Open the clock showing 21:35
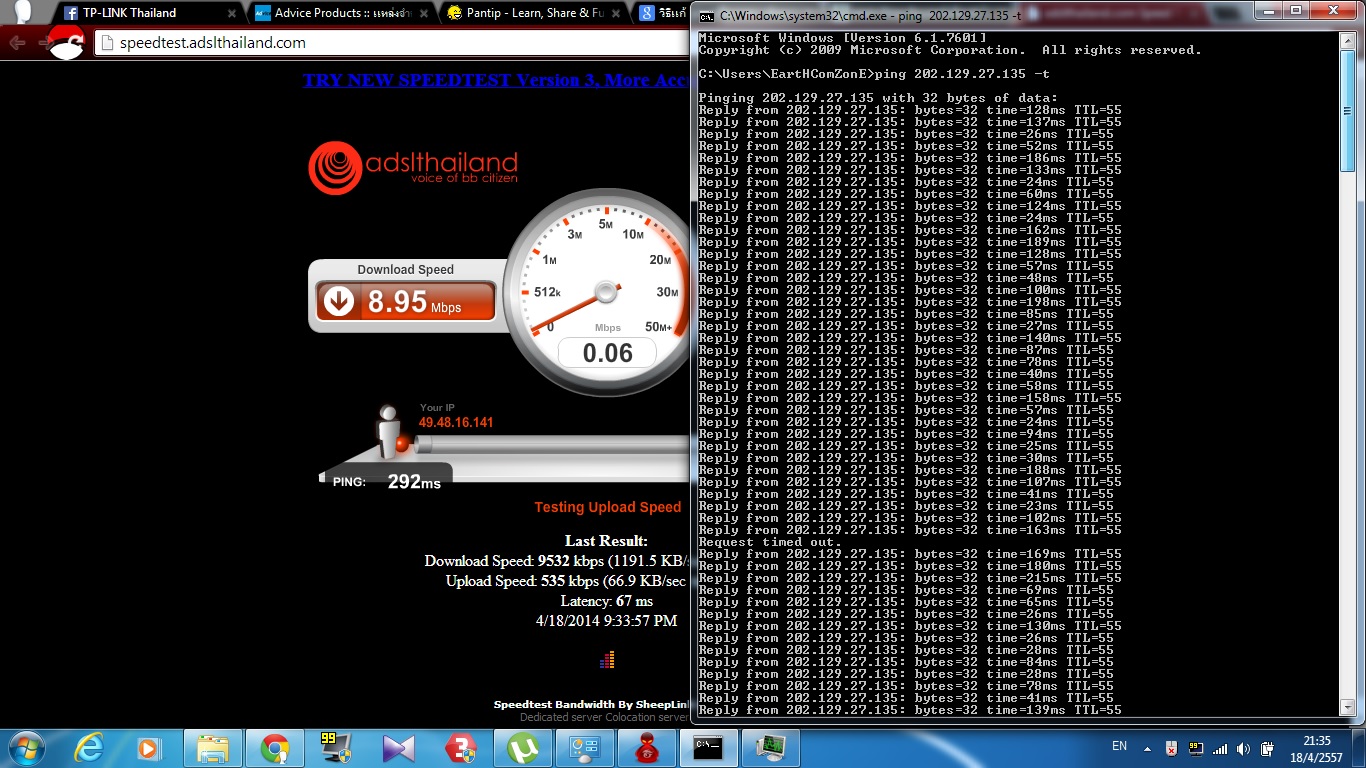Image resolution: width=1366 pixels, height=768 pixels. [1318, 747]
